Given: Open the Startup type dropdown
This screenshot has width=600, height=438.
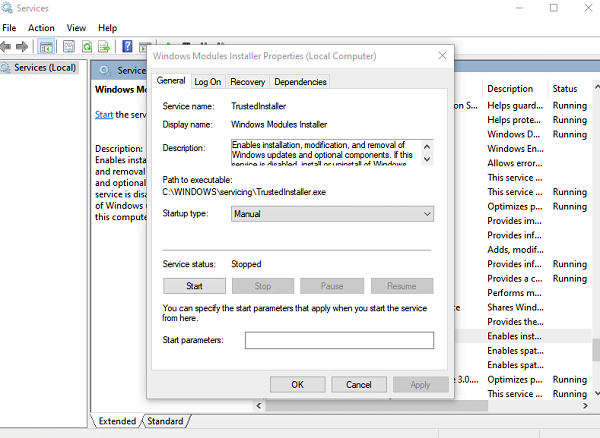Looking at the screenshot, I should pyautogui.click(x=332, y=214).
